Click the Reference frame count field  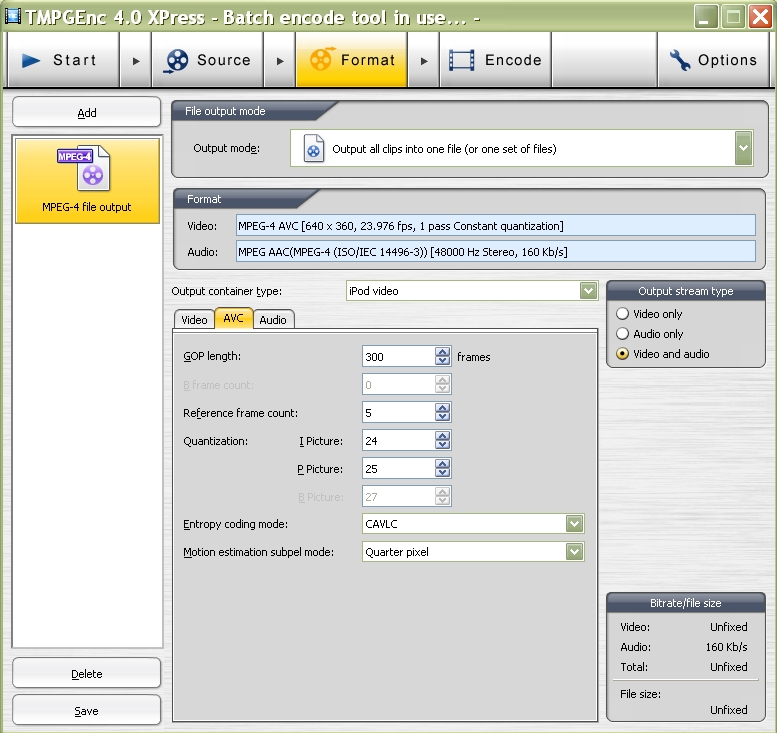coord(398,412)
